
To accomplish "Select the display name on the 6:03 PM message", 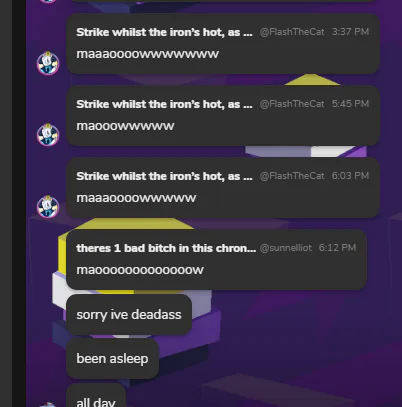I will 164,176.
